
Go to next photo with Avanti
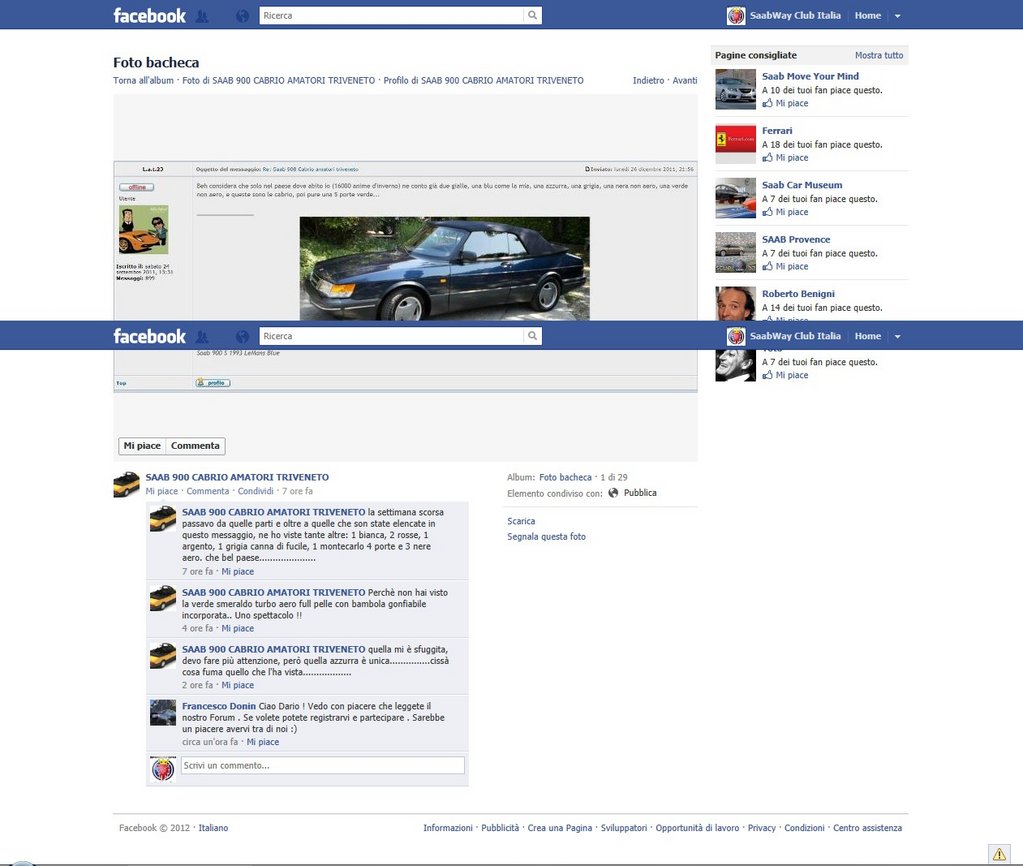point(685,80)
